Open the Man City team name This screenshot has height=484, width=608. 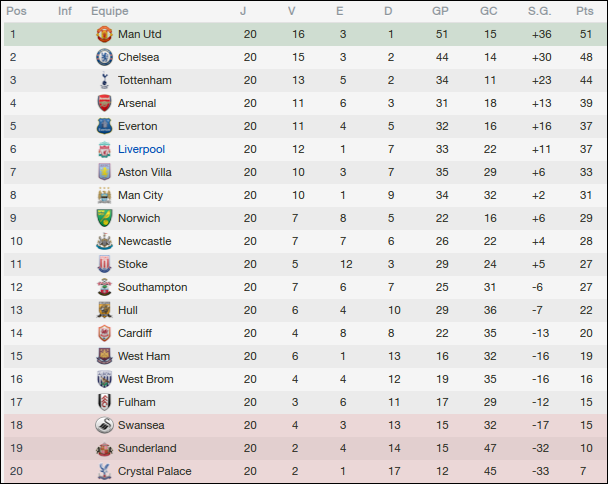(x=140, y=195)
